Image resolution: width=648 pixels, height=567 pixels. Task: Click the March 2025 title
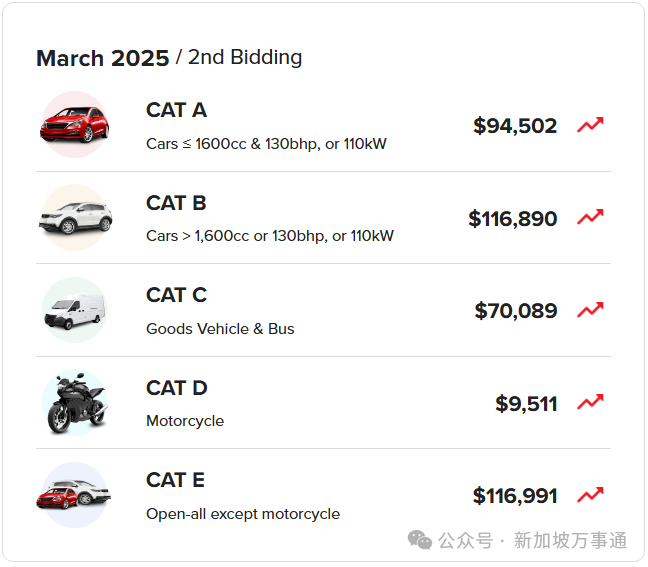pos(102,58)
